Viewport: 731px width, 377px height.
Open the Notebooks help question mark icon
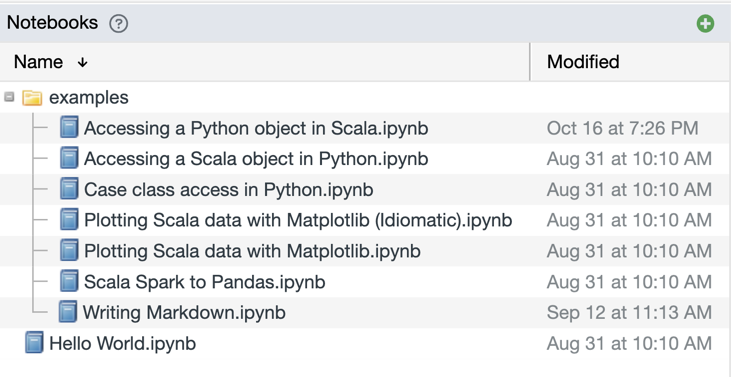[118, 23]
